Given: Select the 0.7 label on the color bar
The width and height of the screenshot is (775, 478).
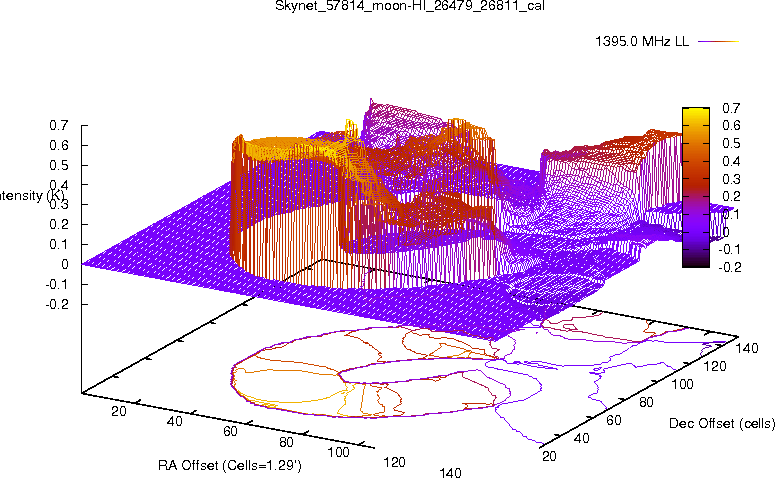Looking at the screenshot, I should pos(731,108).
